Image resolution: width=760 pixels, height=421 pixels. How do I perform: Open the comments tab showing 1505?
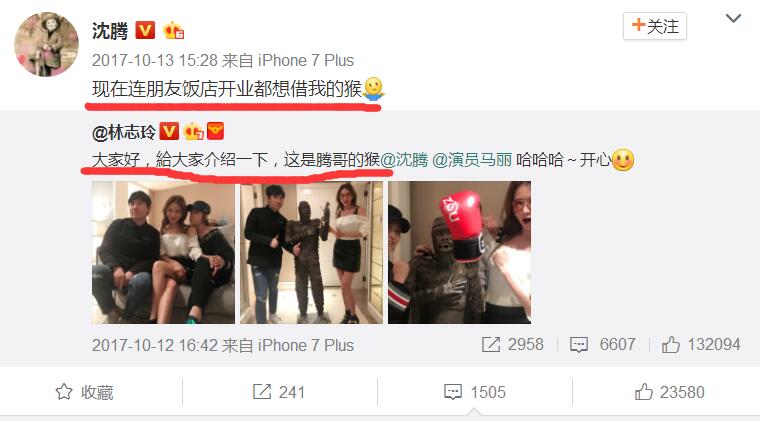coord(475,392)
